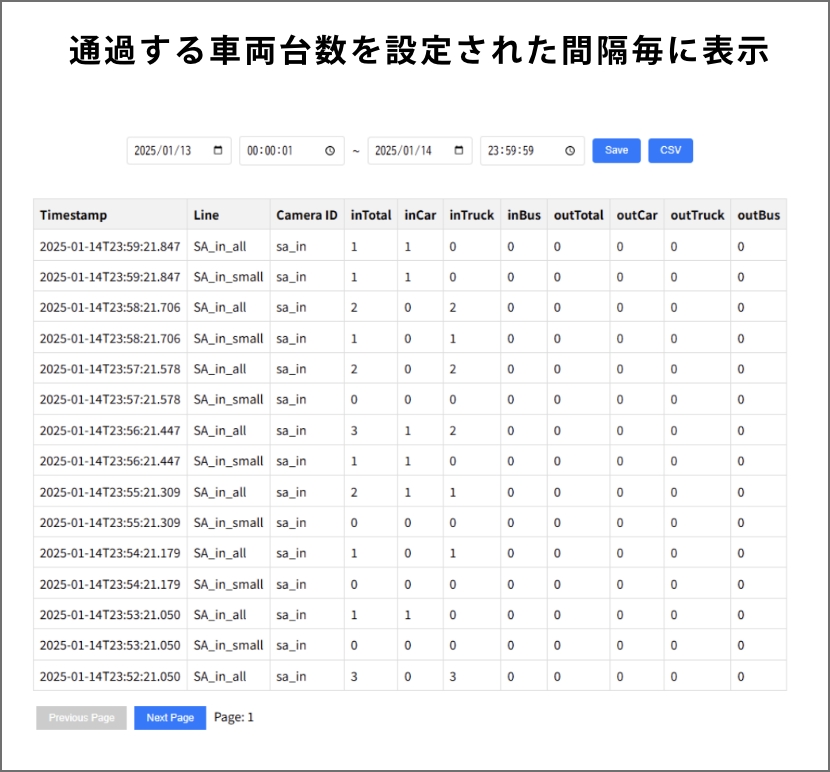Click clock icon in end time field

tap(570, 151)
